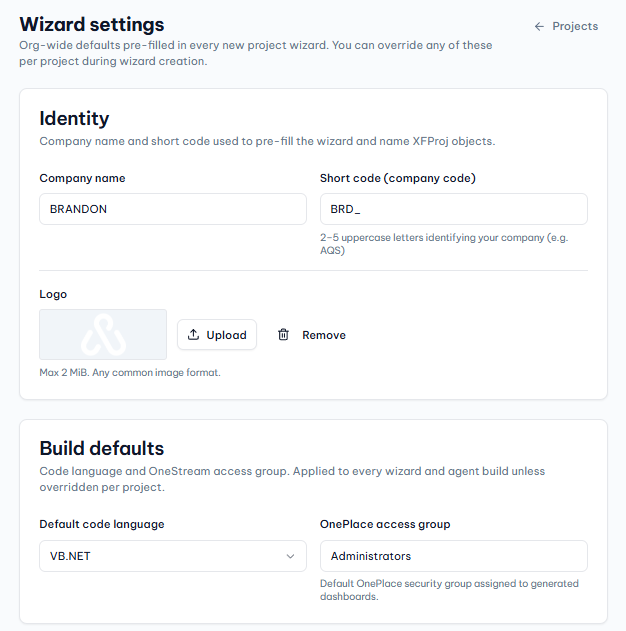The image size is (626, 631).
Task: Click the OnePlace access group label
Action: 385,524
